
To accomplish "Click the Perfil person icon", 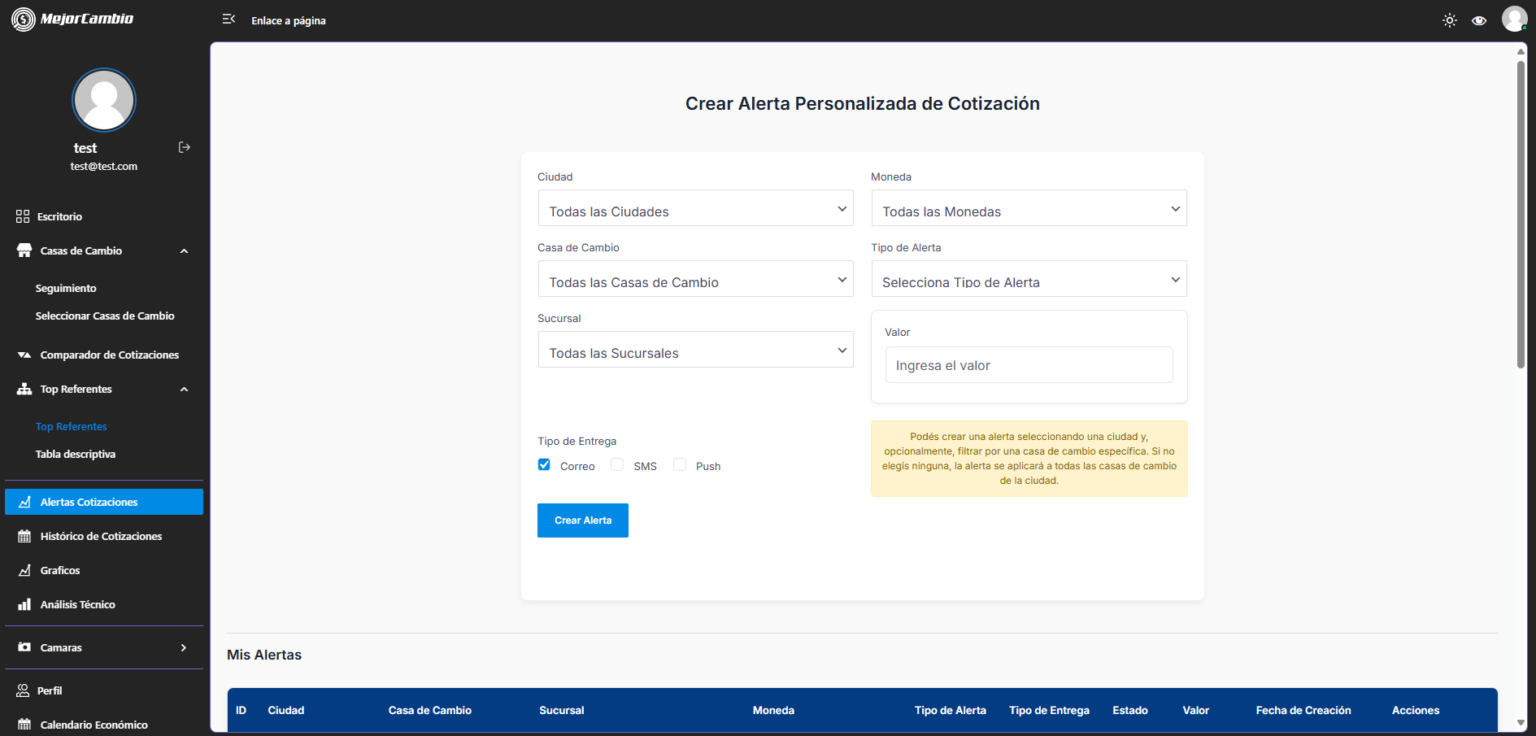I will [x=24, y=690].
